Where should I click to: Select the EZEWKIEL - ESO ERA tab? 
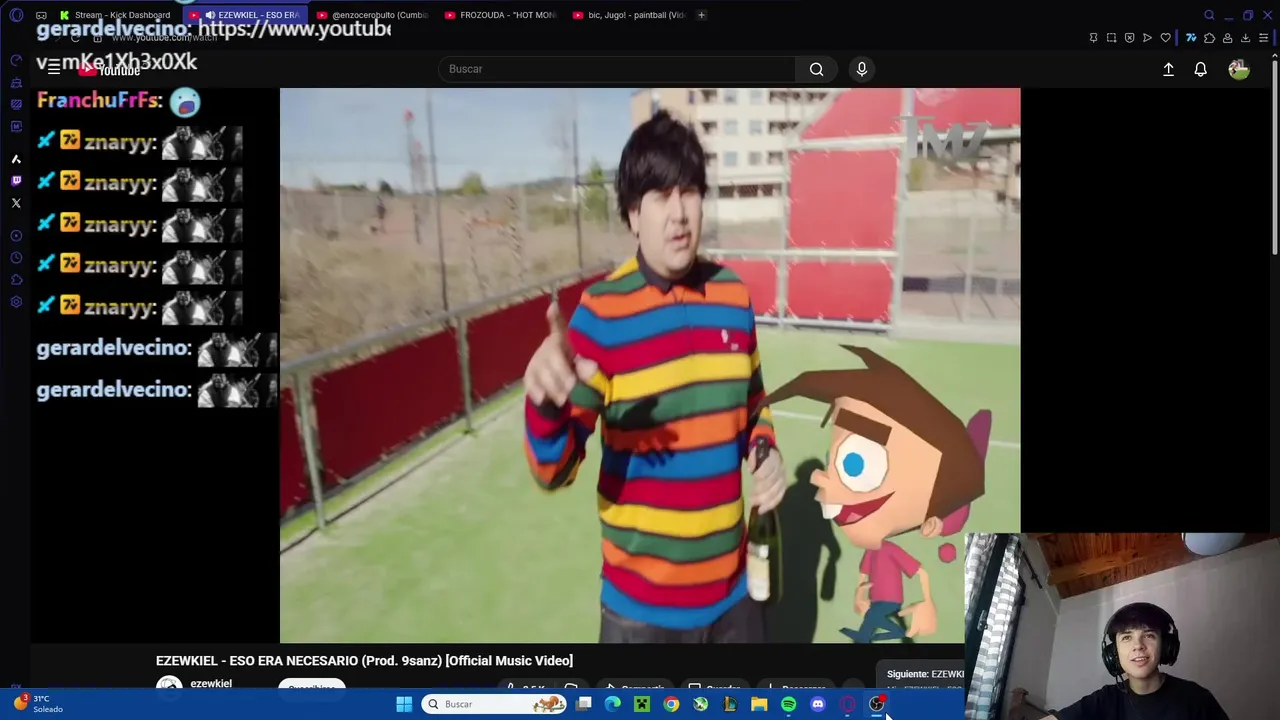[247, 15]
